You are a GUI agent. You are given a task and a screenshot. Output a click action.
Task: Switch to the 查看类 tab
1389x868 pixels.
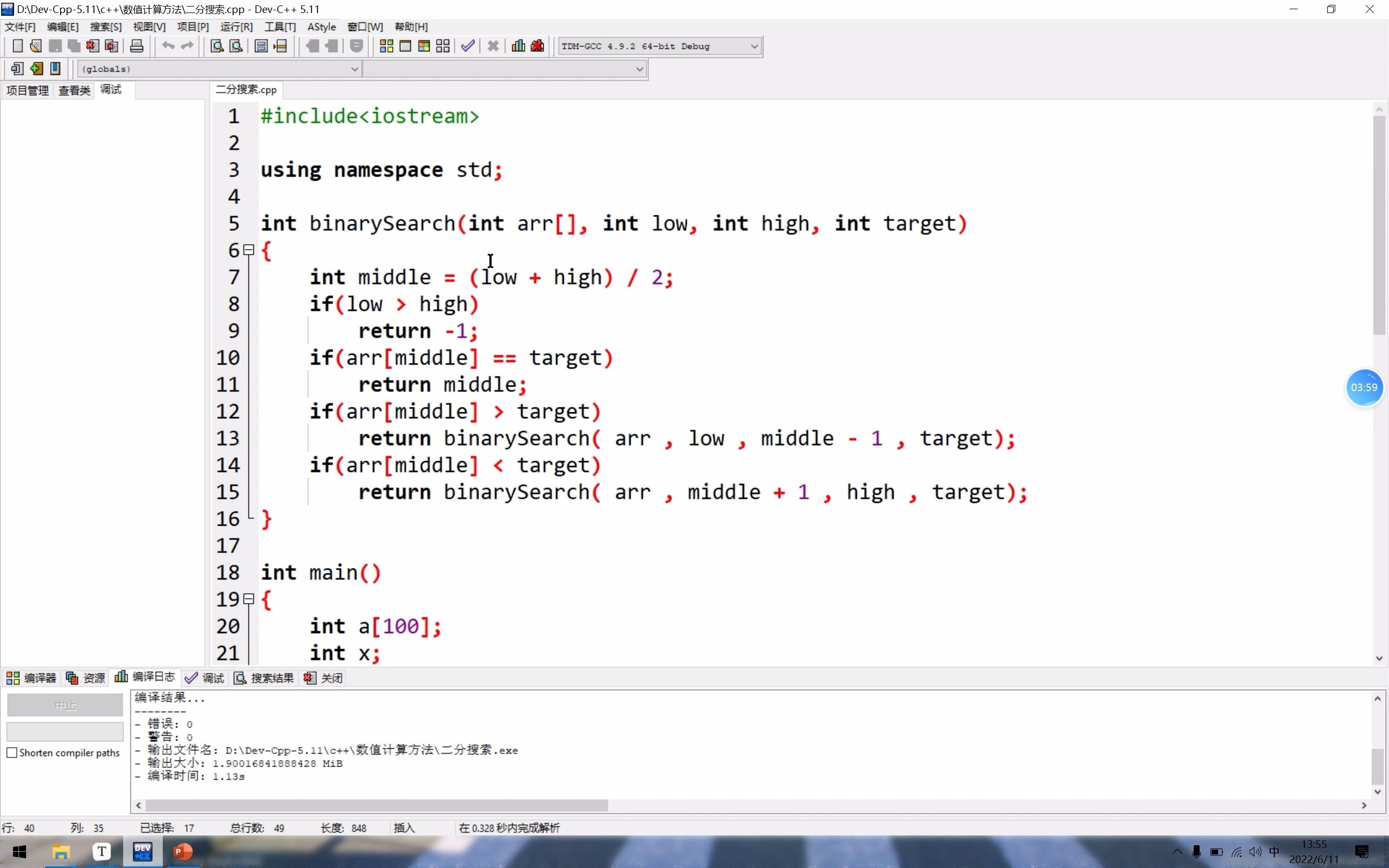(74, 90)
